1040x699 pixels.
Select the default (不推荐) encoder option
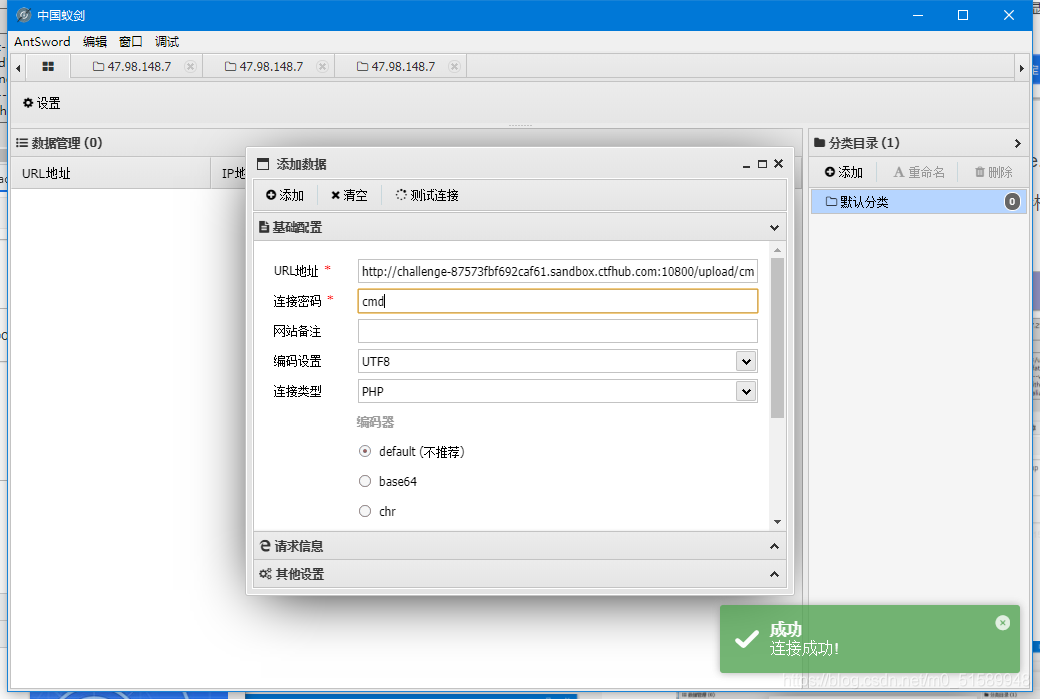[365, 451]
